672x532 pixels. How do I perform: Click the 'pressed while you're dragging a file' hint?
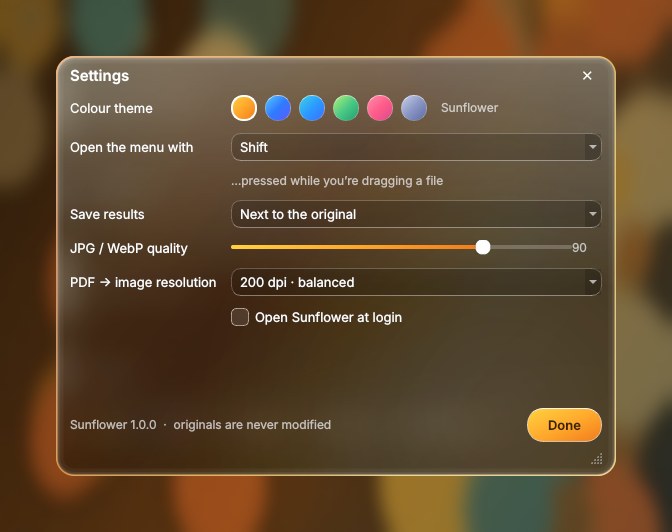pos(337,180)
